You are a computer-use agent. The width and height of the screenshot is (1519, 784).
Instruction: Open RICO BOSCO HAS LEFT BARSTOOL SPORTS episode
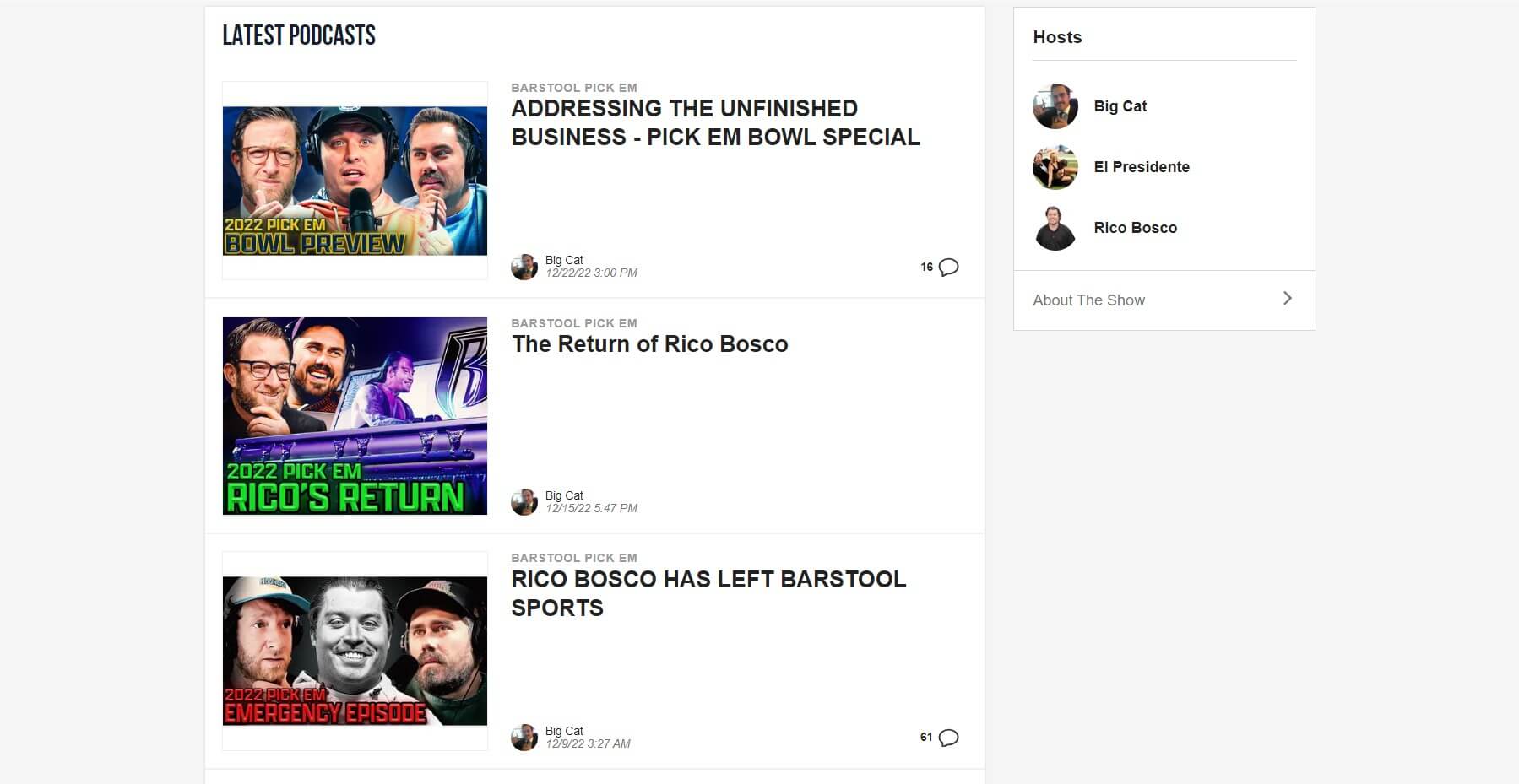pos(708,593)
